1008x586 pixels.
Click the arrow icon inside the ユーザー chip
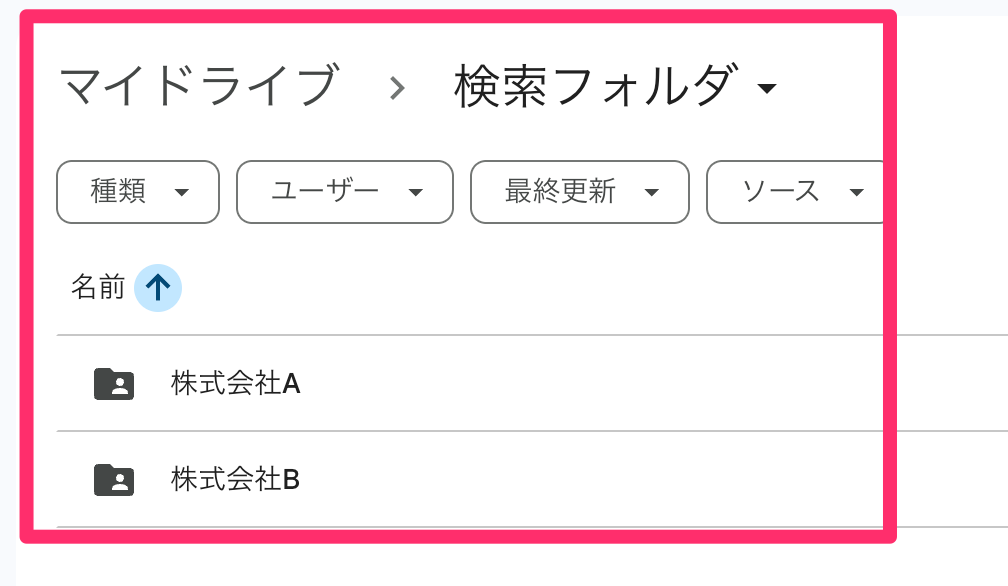click(416, 192)
